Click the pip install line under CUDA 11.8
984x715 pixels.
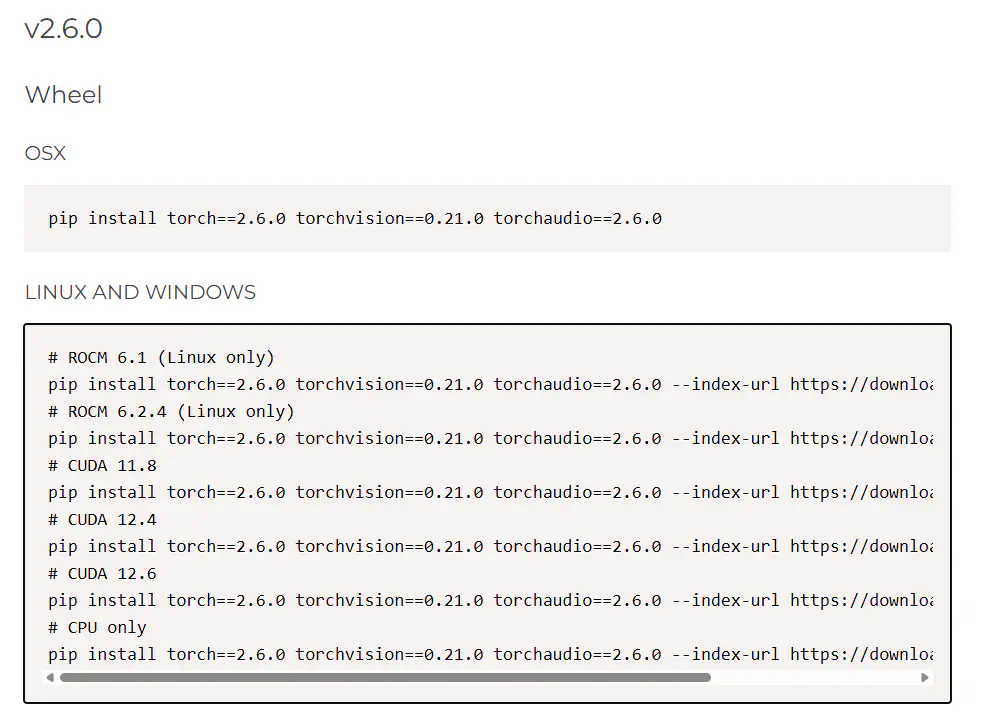coord(490,492)
